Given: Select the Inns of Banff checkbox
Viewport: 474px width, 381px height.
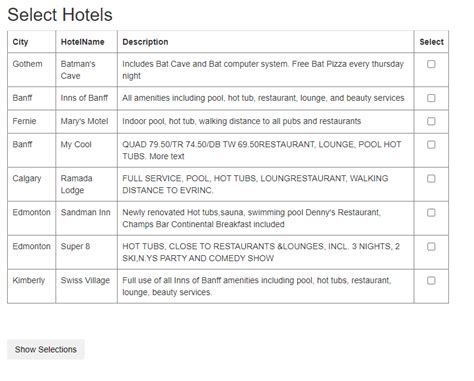Looking at the screenshot, I should [431, 98].
